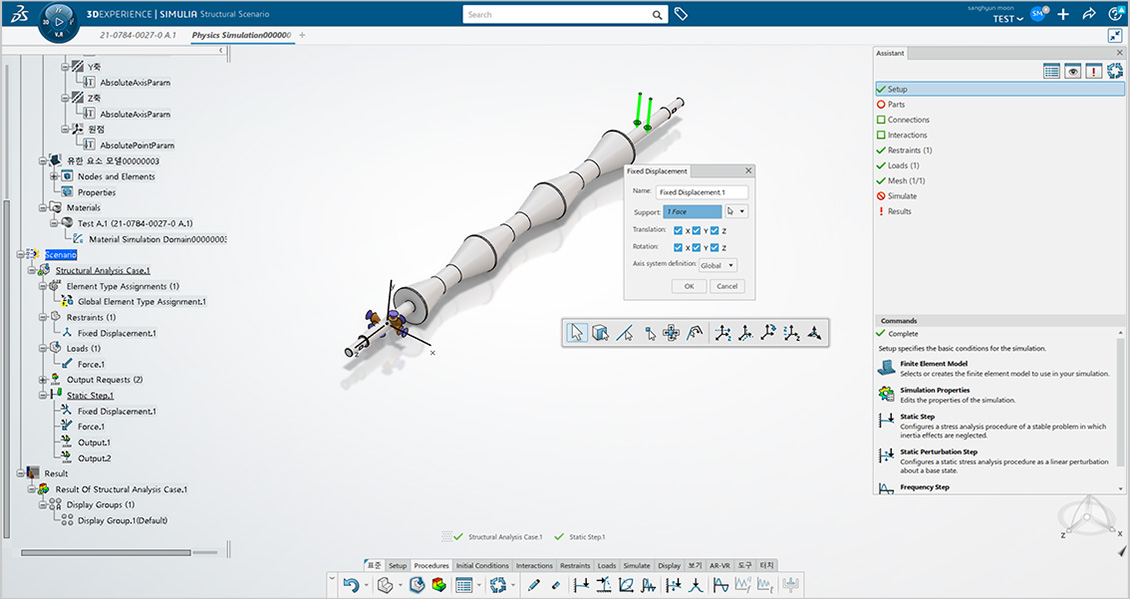Expand the Output Requests (2) node
Screen dimensions: 1130x599
pyautogui.click(x=43, y=379)
